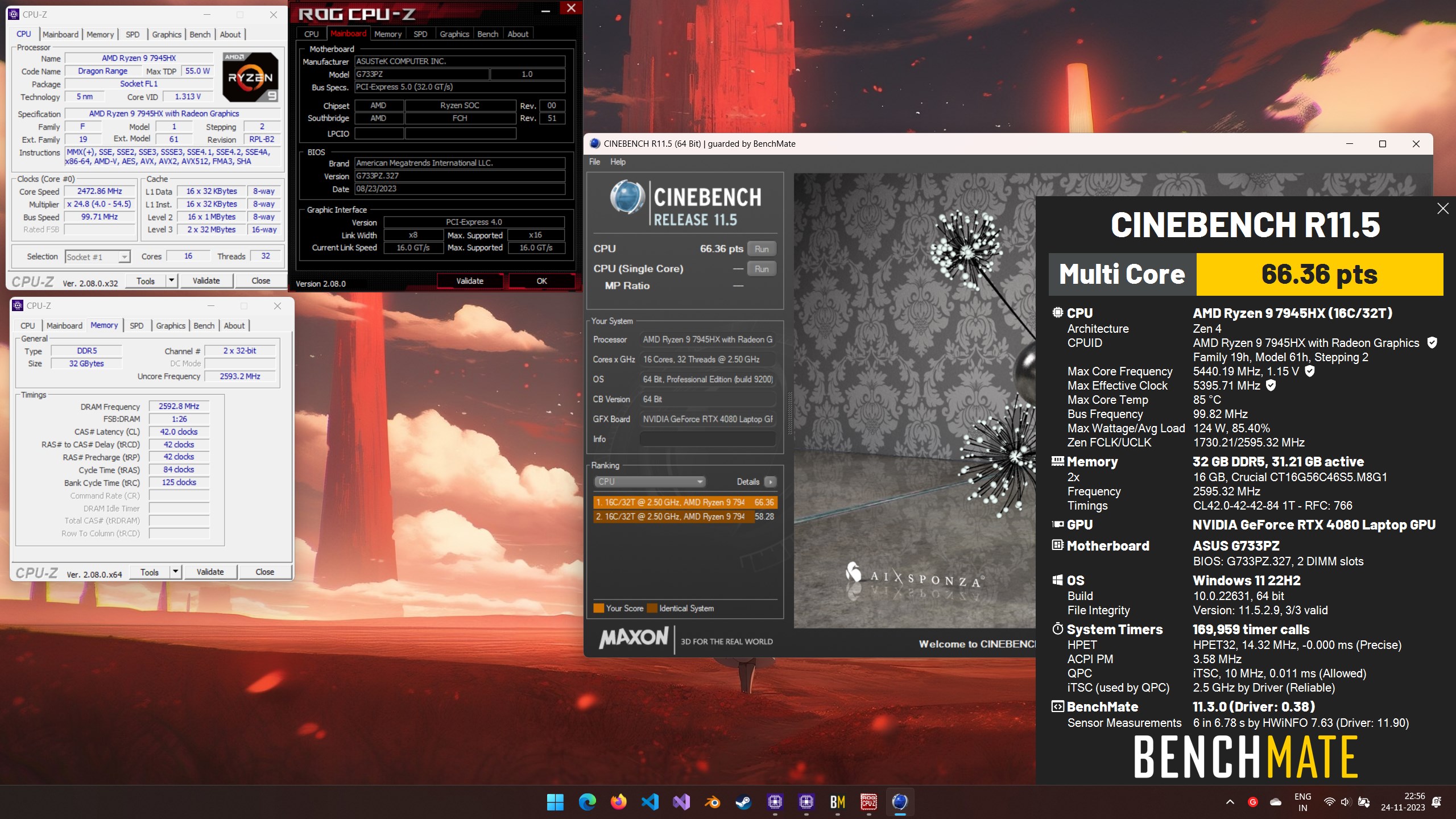Select the first ranking entry scoring 66.36
Viewport: 1456px width, 819px height.
(685, 502)
